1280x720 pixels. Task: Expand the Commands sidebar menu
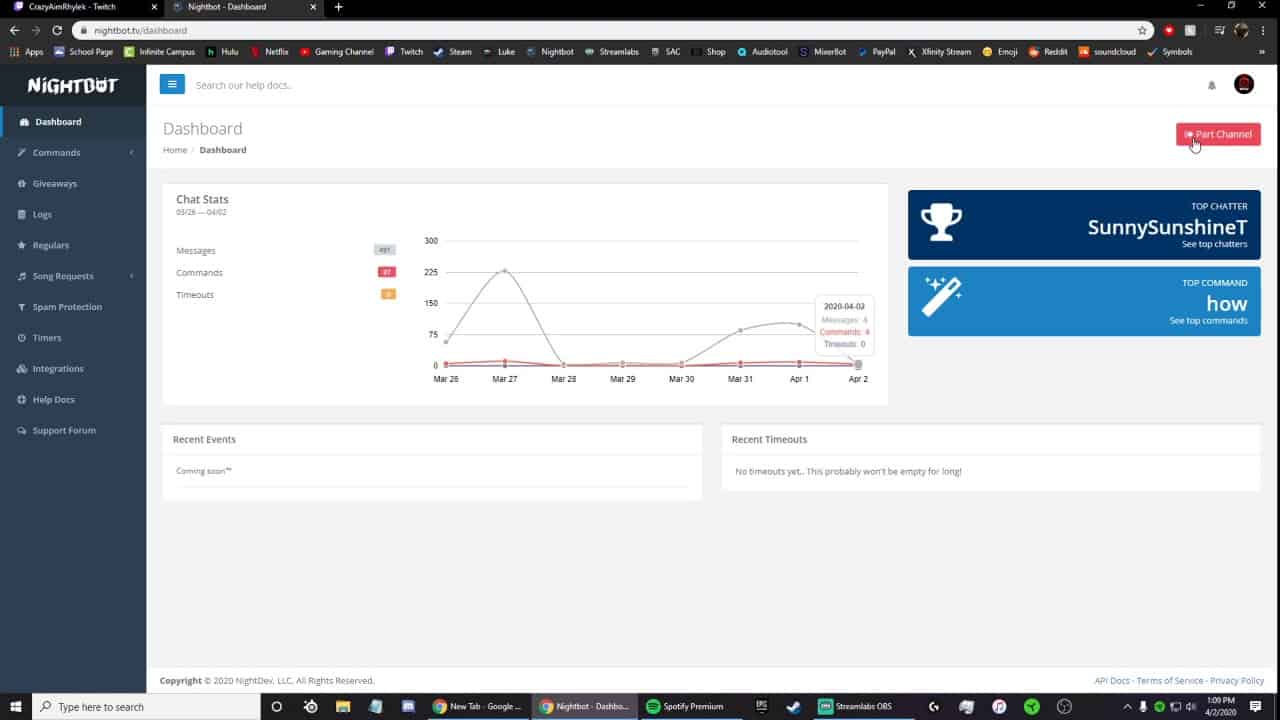point(73,153)
